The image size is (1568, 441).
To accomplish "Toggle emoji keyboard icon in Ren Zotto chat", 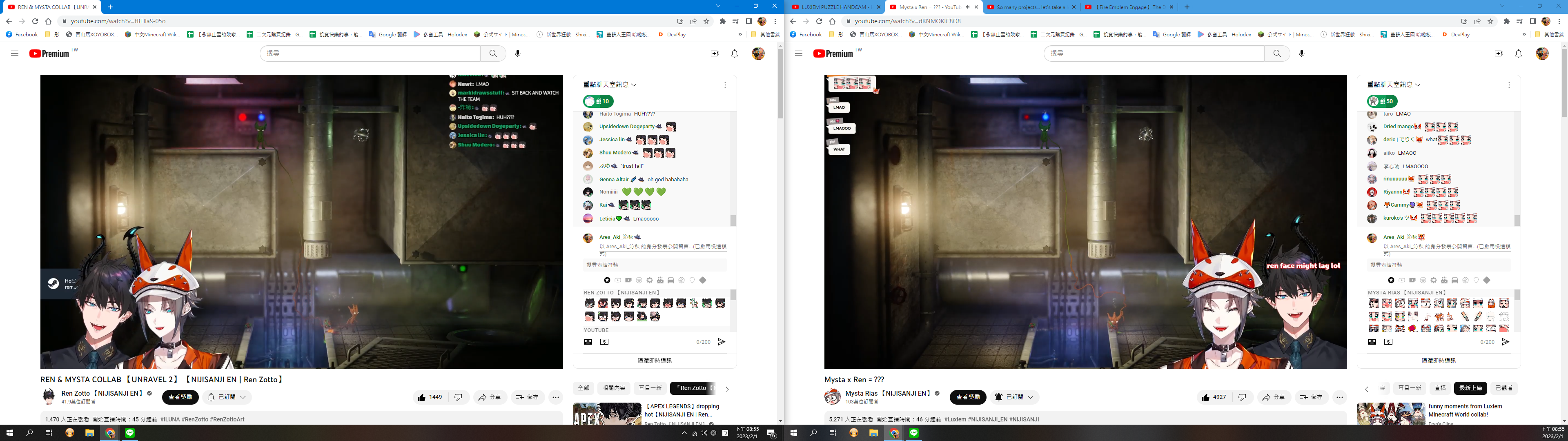I will [x=588, y=342].
